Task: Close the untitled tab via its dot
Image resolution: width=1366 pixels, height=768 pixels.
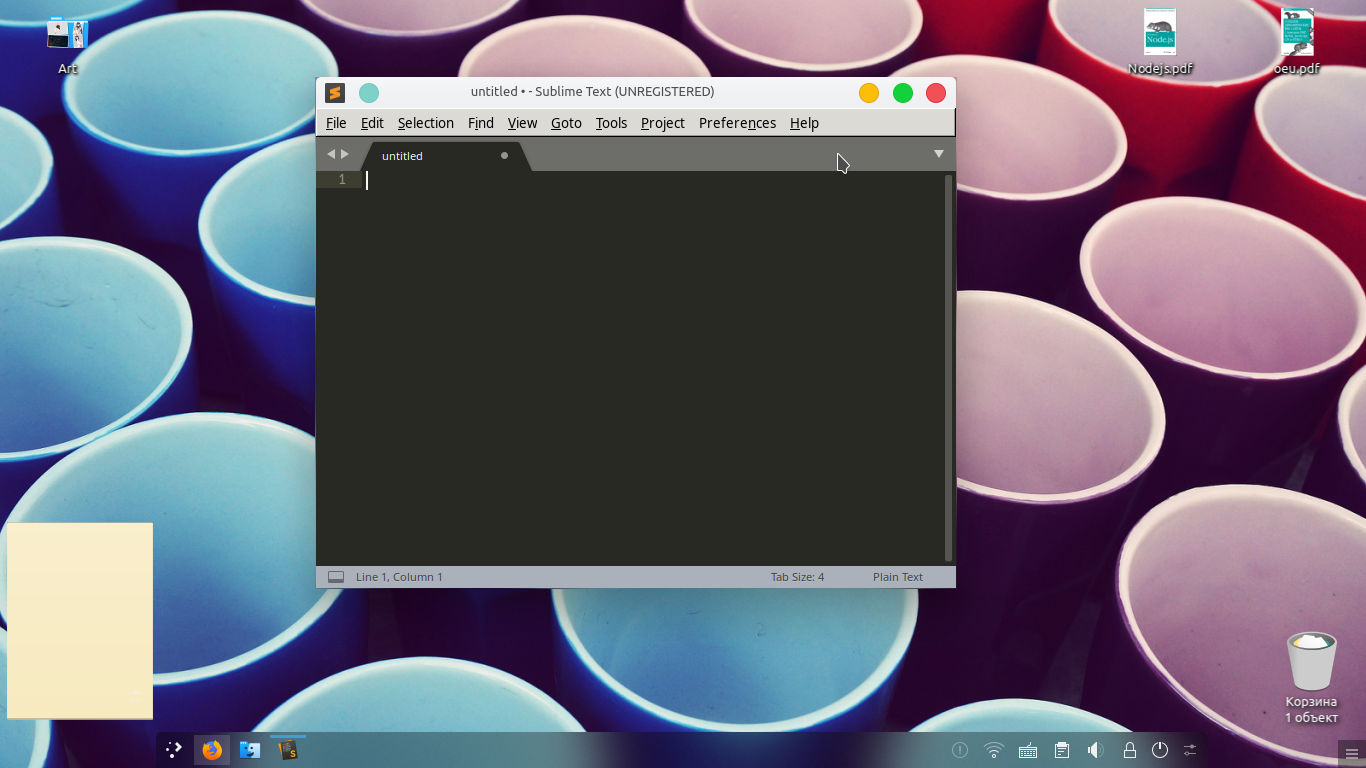Action: tap(504, 156)
